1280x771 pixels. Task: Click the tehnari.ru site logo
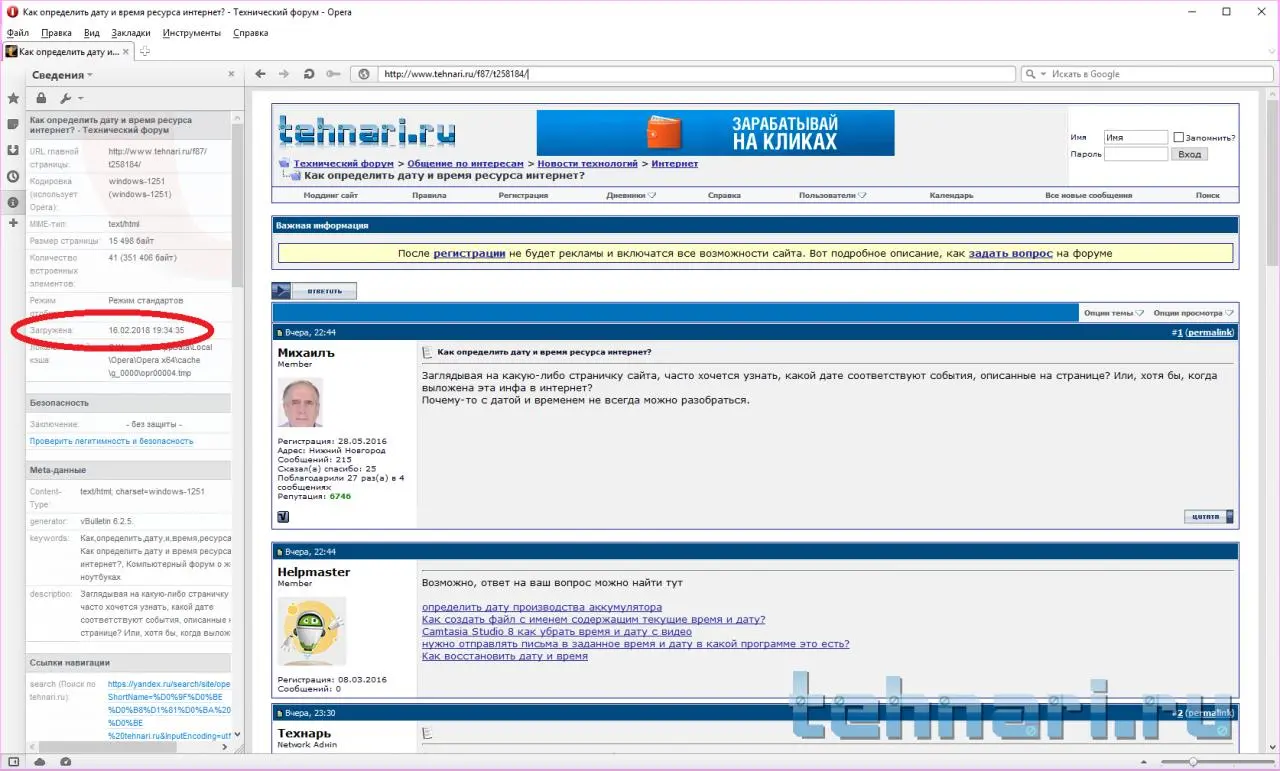(367, 131)
